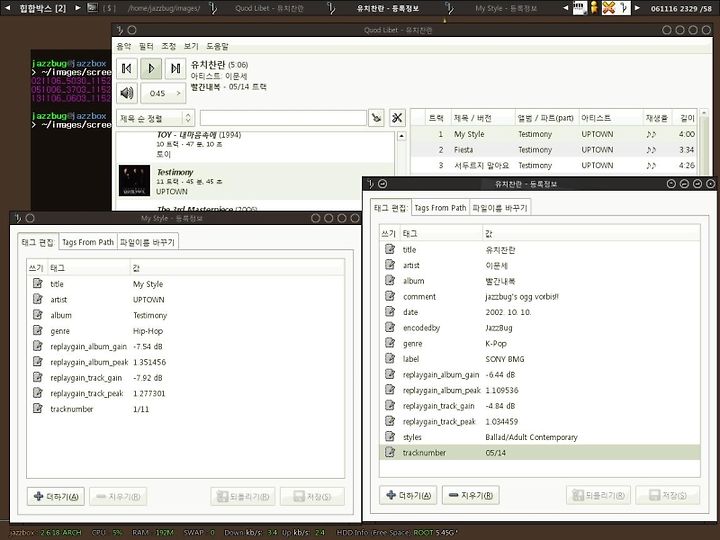Image resolution: width=720 pixels, height=540 pixels.
Task: Open the 필터 menu
Action: (146, 46)
